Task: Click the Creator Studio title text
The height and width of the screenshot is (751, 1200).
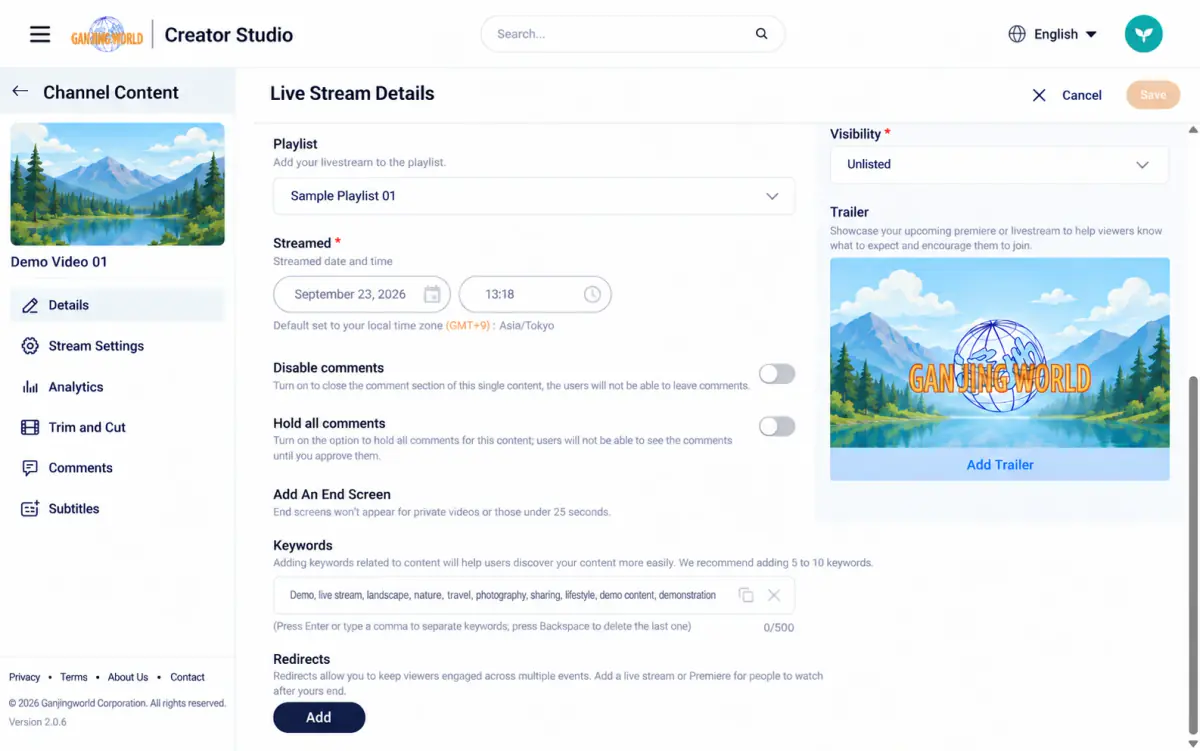Action: point(229,35)
